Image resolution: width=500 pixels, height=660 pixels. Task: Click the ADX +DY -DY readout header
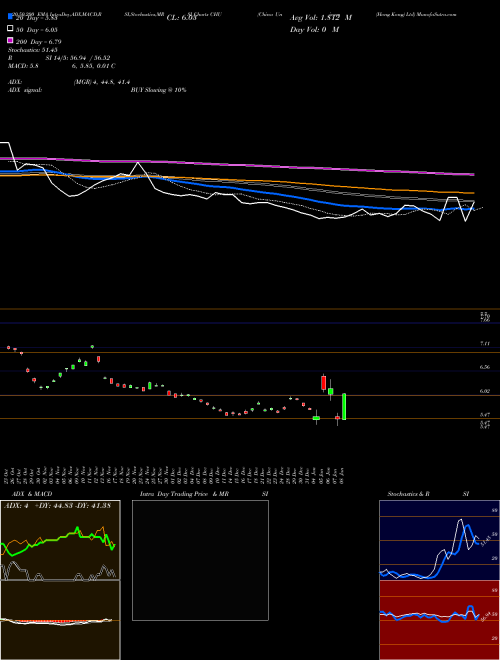[57, 506]
